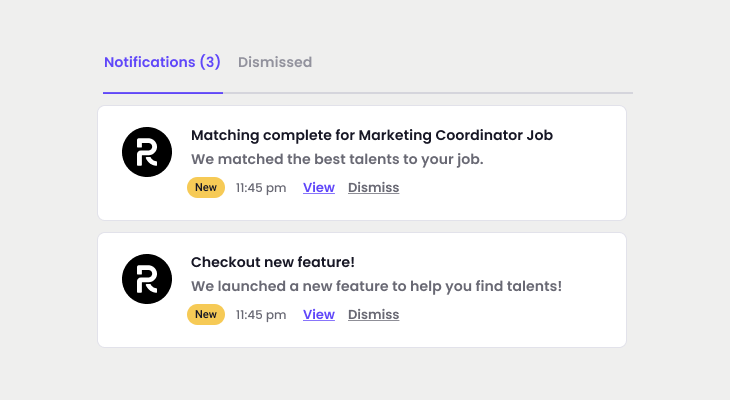Screen dimensions: 730x400
Task: View the Checkout new feature notification
Action: 318,315
